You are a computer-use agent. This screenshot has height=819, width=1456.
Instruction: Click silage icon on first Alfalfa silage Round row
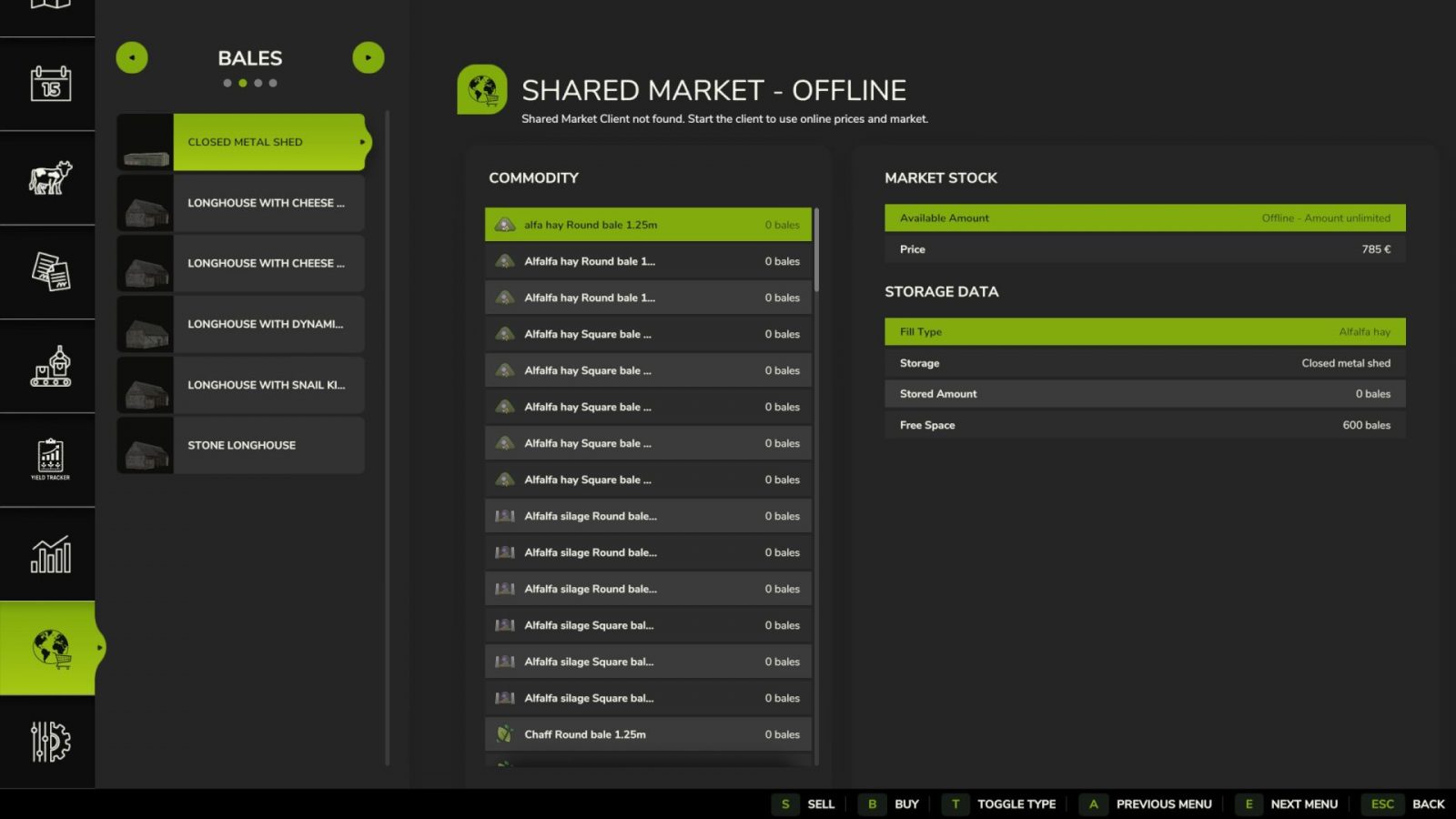[505, 516]
